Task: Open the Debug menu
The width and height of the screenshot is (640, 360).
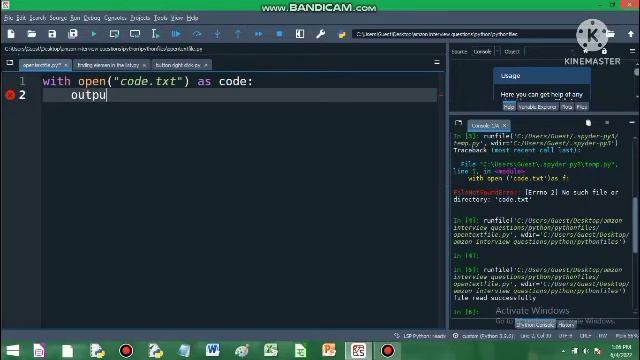Action: pyautogui.click(x=92, y=18)
